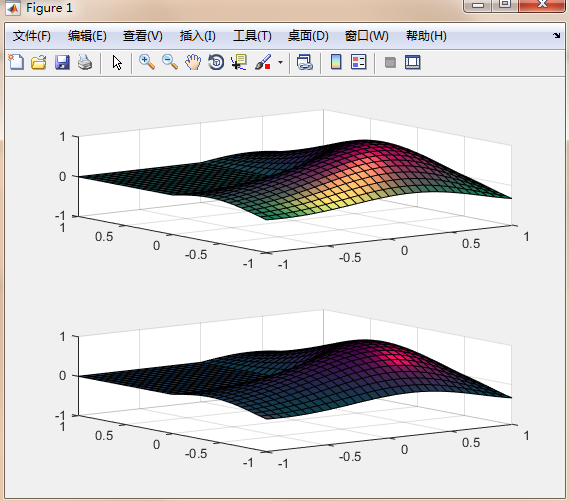Click the Link Plot toolbar icon
569x501 pixels.
click(305, 62)
